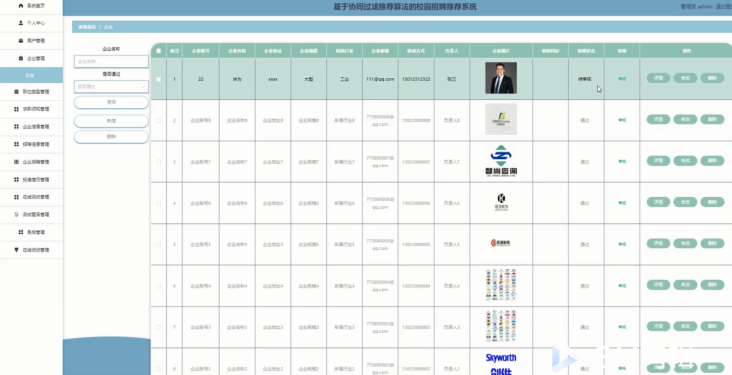Click the 企业邮箱 column header
Viewport: 732px width, 375px height.
[x=380, y=51]
